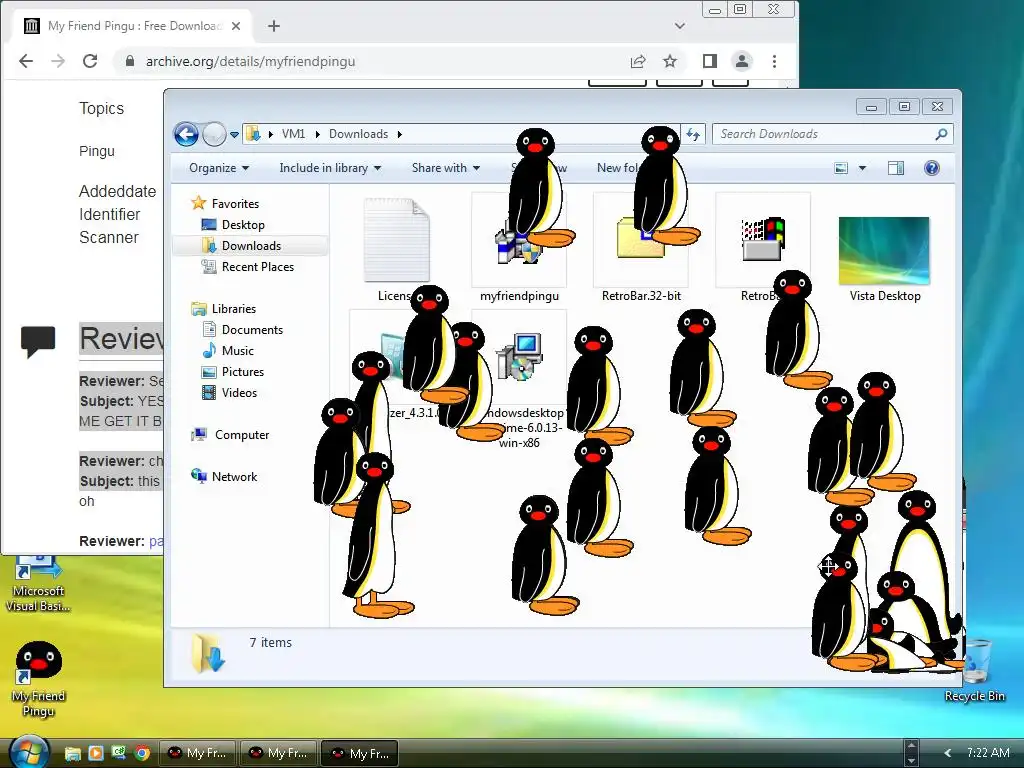Open a new Chrome tab
1024x768 pixels.
[x=274, y=26]
